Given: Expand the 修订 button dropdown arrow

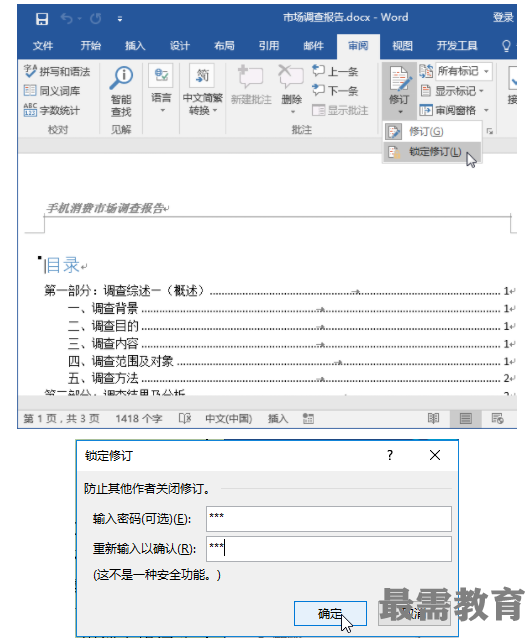Looking at the screenshot, I should (400, 112).
